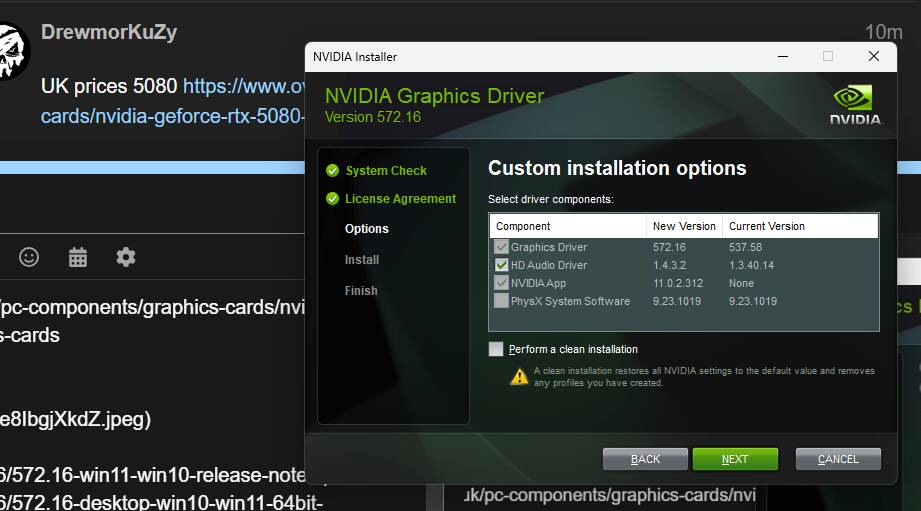
Task: CANCEL the NVIDIA installation
Action: (838, 459)
